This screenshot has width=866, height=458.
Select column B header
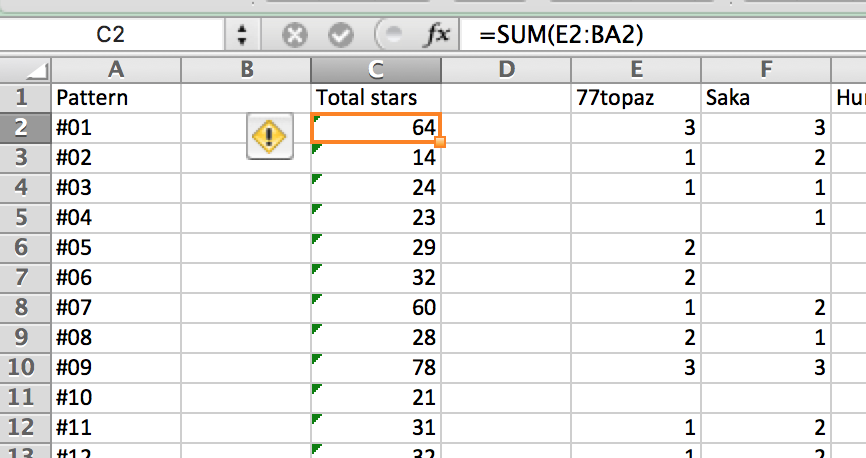[246, 70]
